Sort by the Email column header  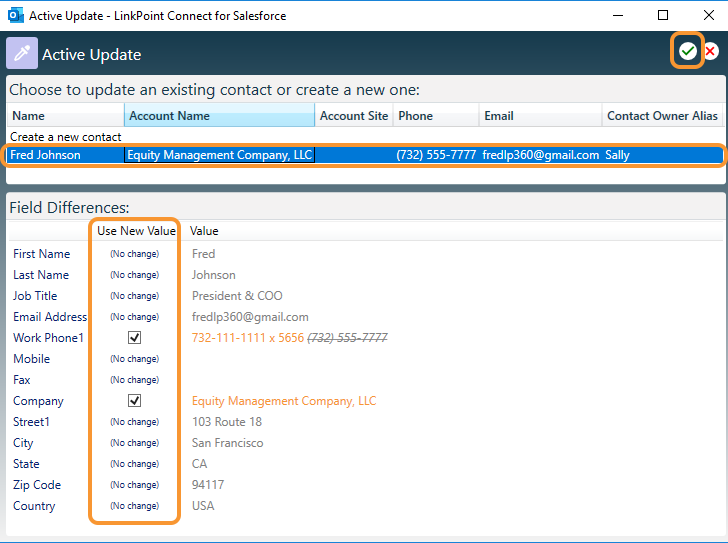coord(540,116)
